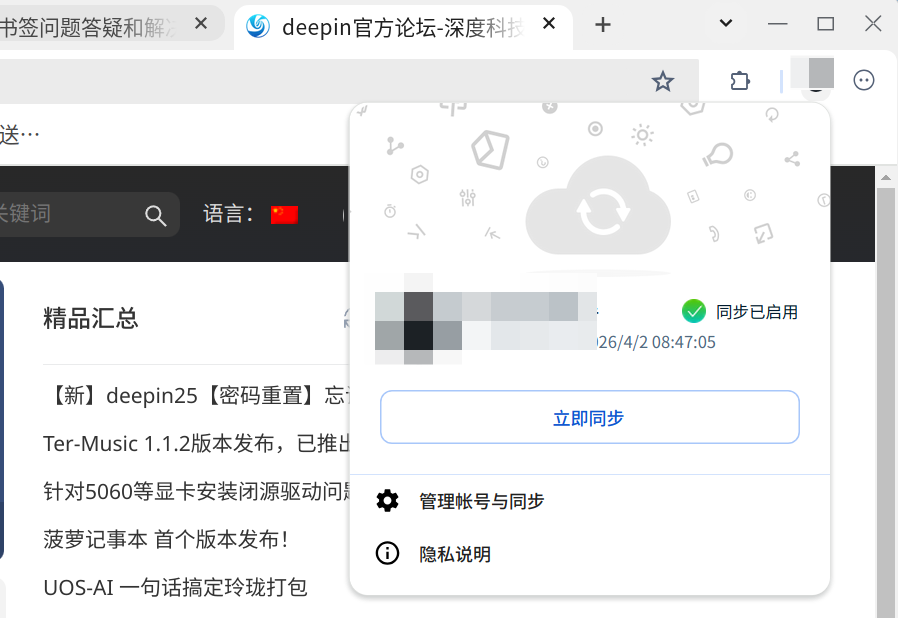Open the UOS-AI 一句话搞定玲珑打包 post
The height and width of the screenshot is (618, 898).
point(175,588)
